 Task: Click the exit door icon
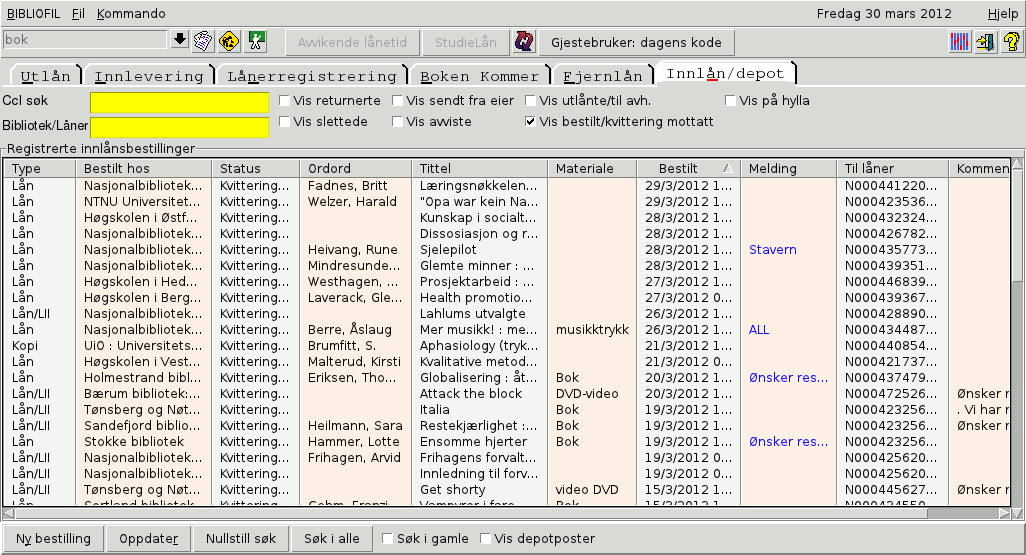(x=985, y=41)
